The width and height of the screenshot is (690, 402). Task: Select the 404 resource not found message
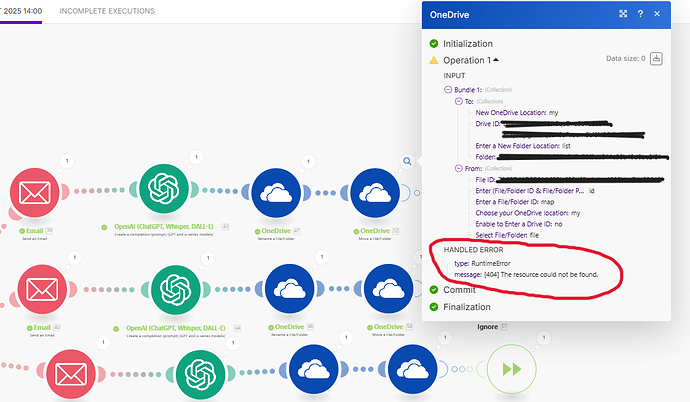526,274
